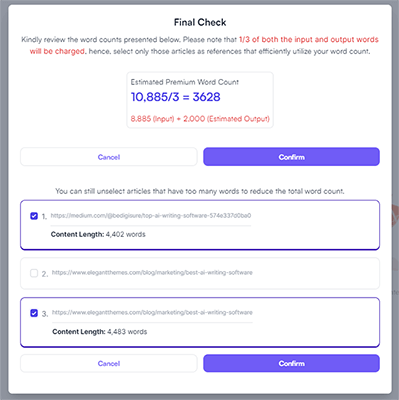The height and width of the screenshot is (400, 399).
Task: Click the top Cancel button
Action: tap(109, 157)
